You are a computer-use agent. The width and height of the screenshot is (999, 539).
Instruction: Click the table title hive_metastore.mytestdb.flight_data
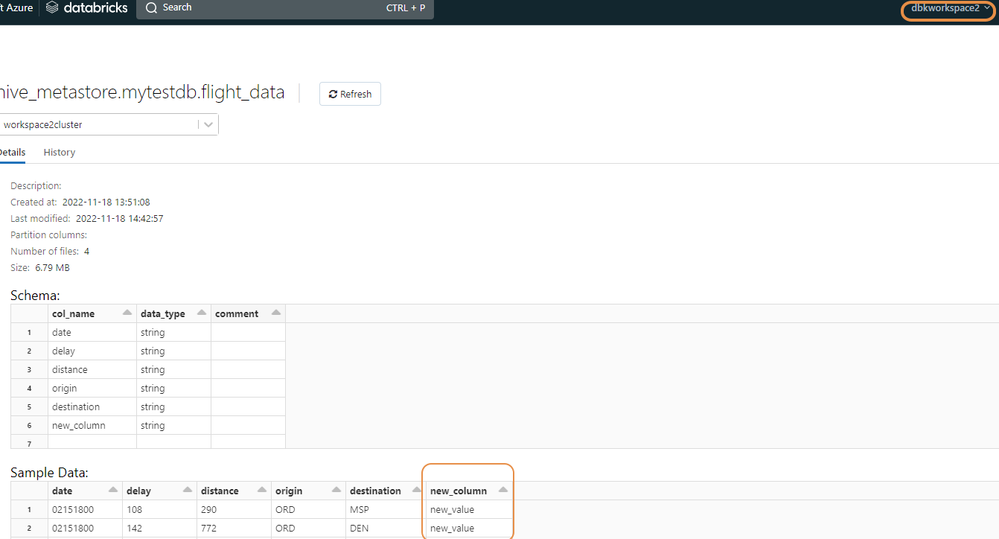click(x=141, y=92)
